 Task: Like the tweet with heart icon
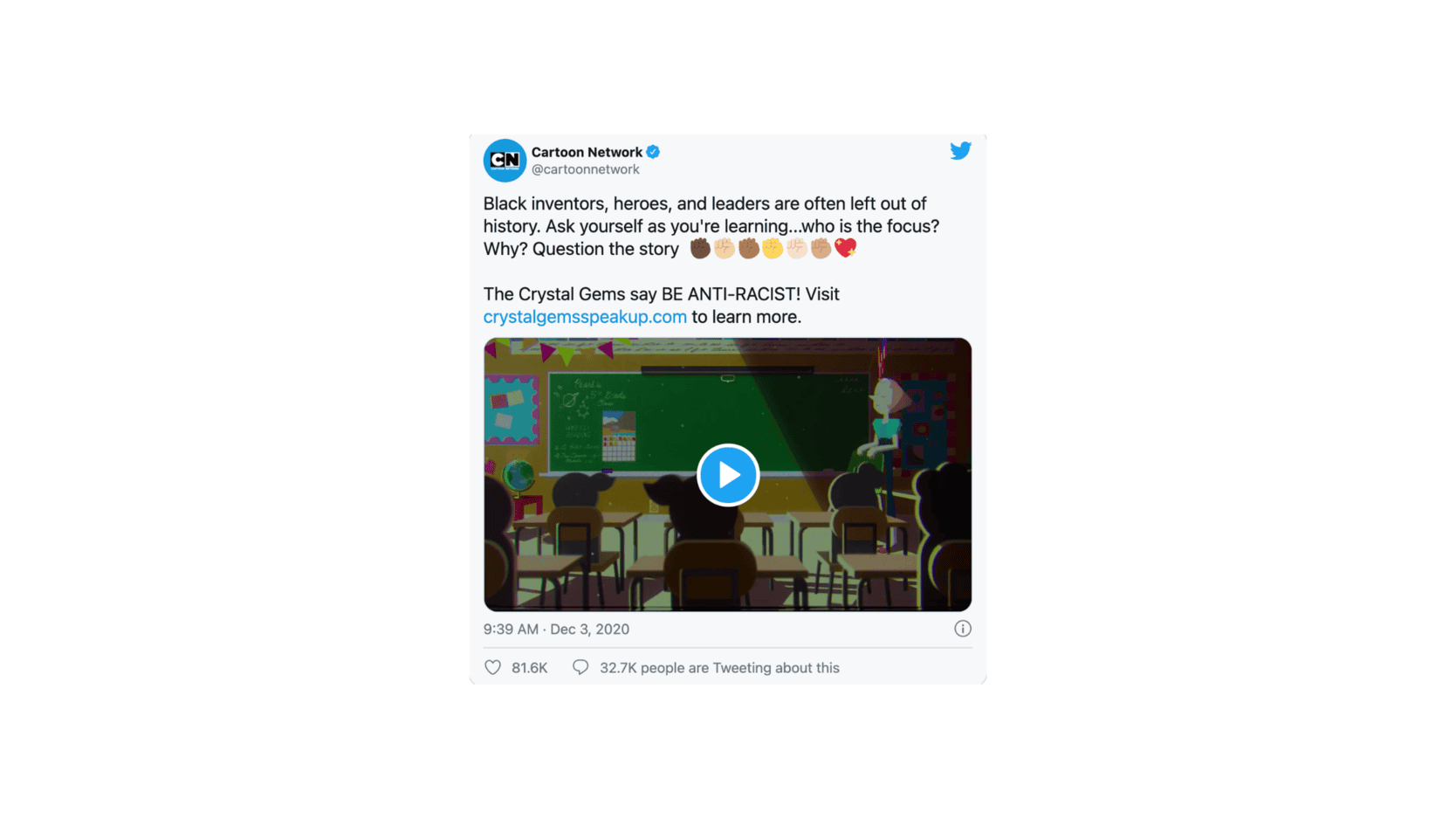(493, 667)
